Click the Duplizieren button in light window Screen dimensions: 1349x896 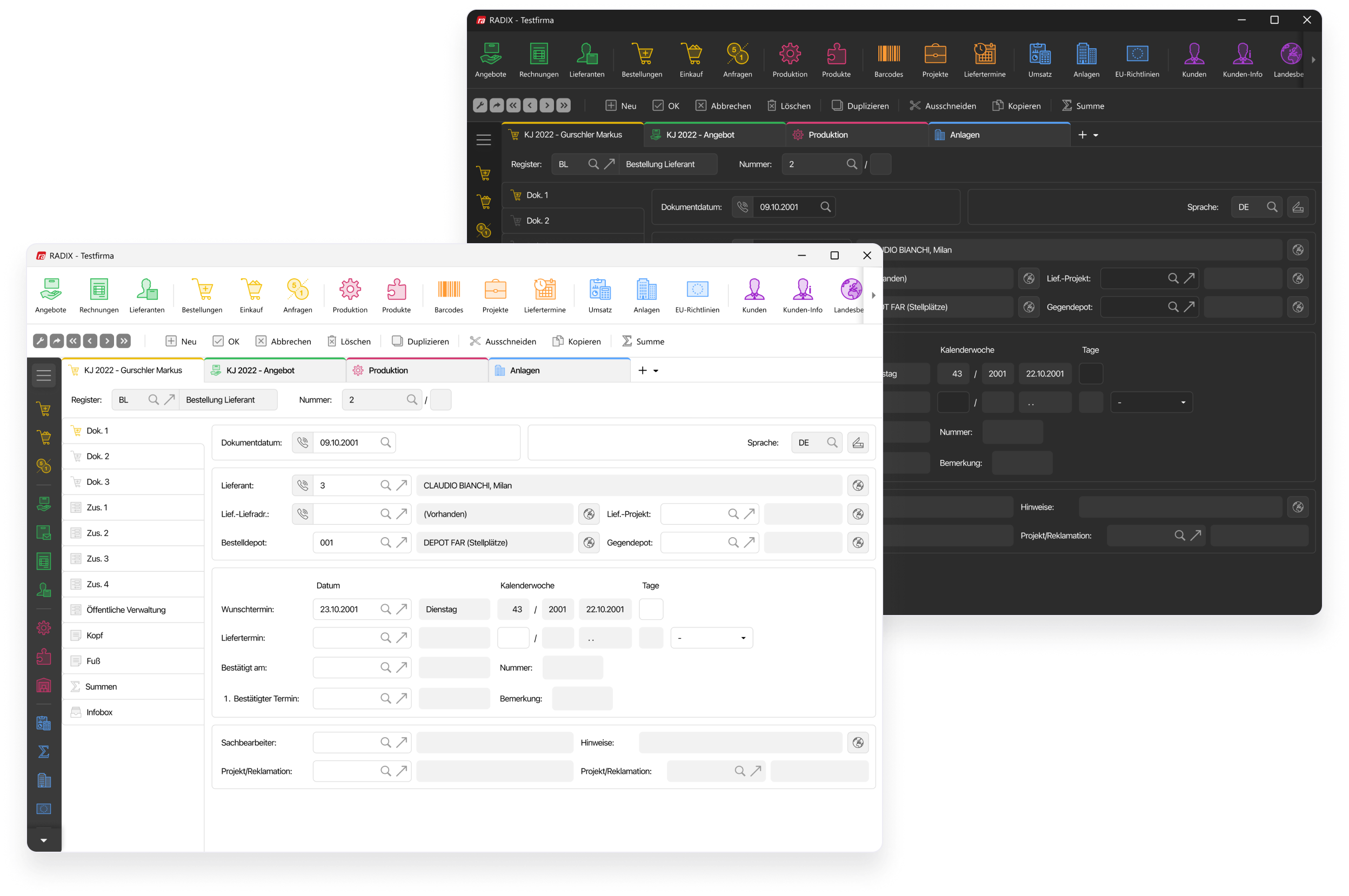tap(420, 341)
